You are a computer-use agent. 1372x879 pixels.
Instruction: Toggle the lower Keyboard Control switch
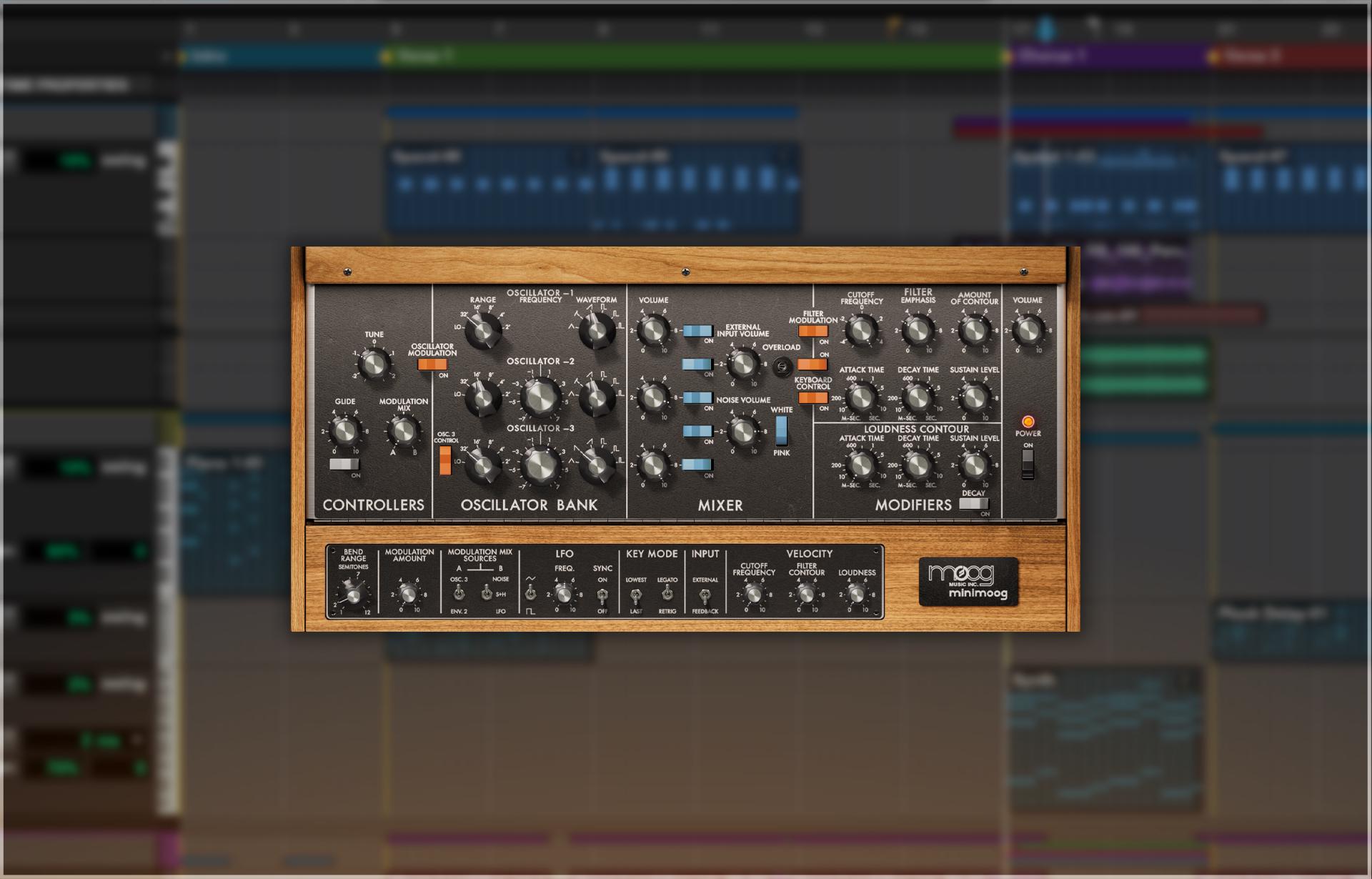click(x=812, y=398)
